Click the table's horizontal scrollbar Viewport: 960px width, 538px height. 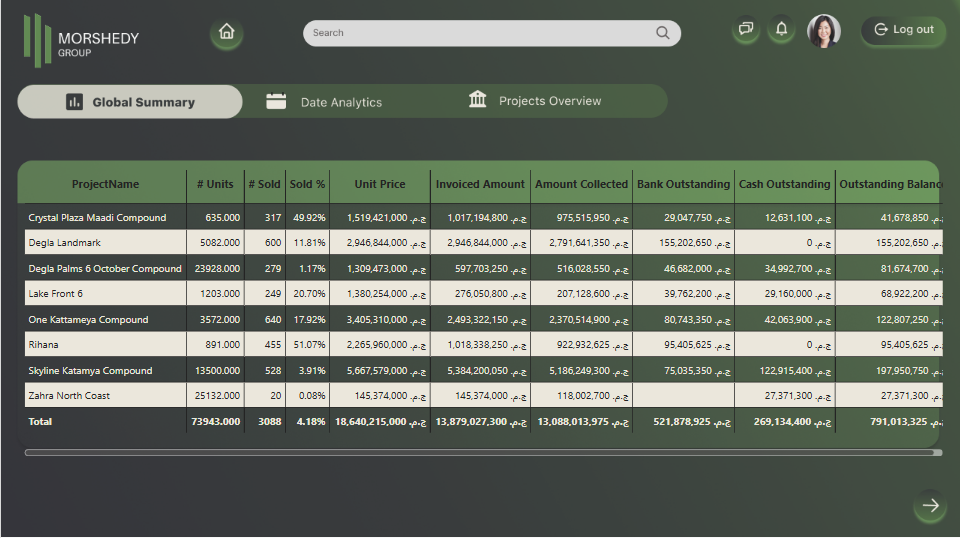click(483, 453)
